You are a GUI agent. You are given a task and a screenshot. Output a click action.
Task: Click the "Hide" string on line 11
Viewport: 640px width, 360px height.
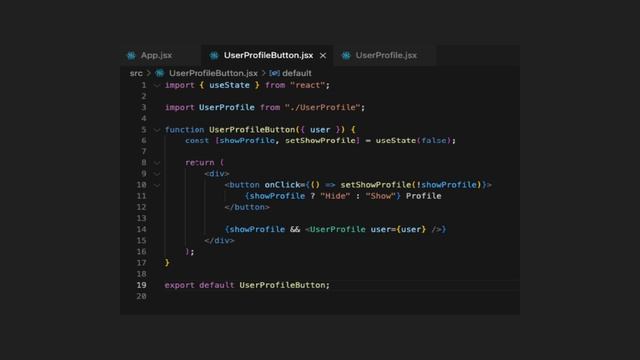[x=335, y=196]
